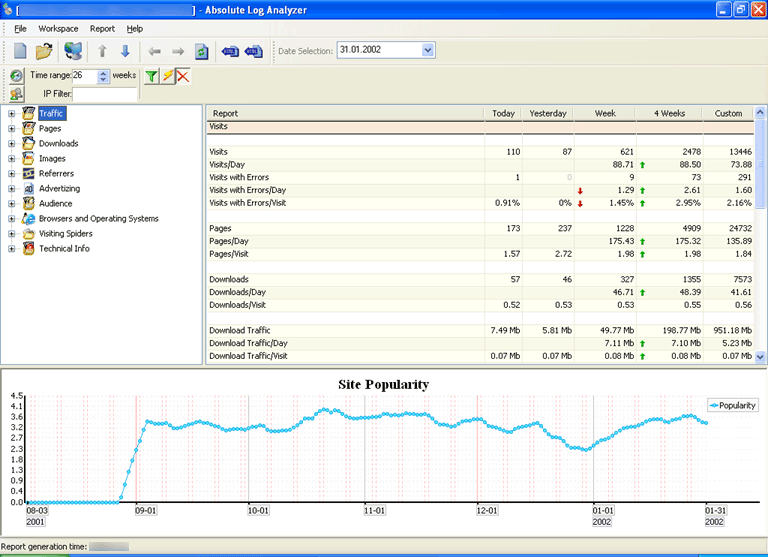This screenshot has height=557, width=768.
Task: Open the File menu
Action: click(x=20, y=29)
